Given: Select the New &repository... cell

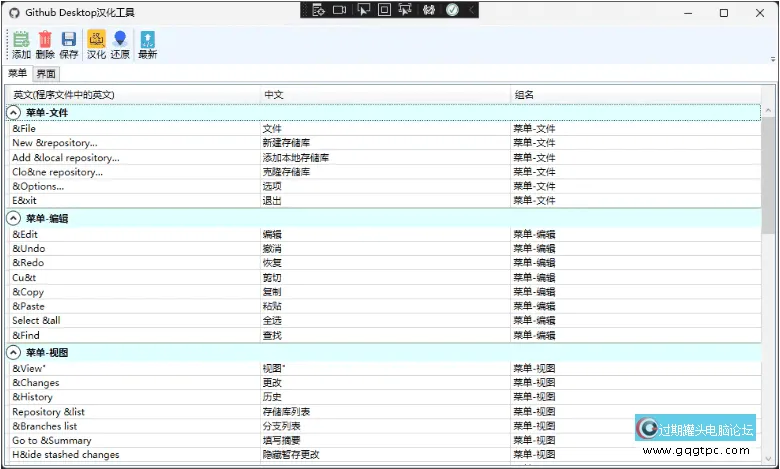Looking at the screenshot, I should (133, 143).
